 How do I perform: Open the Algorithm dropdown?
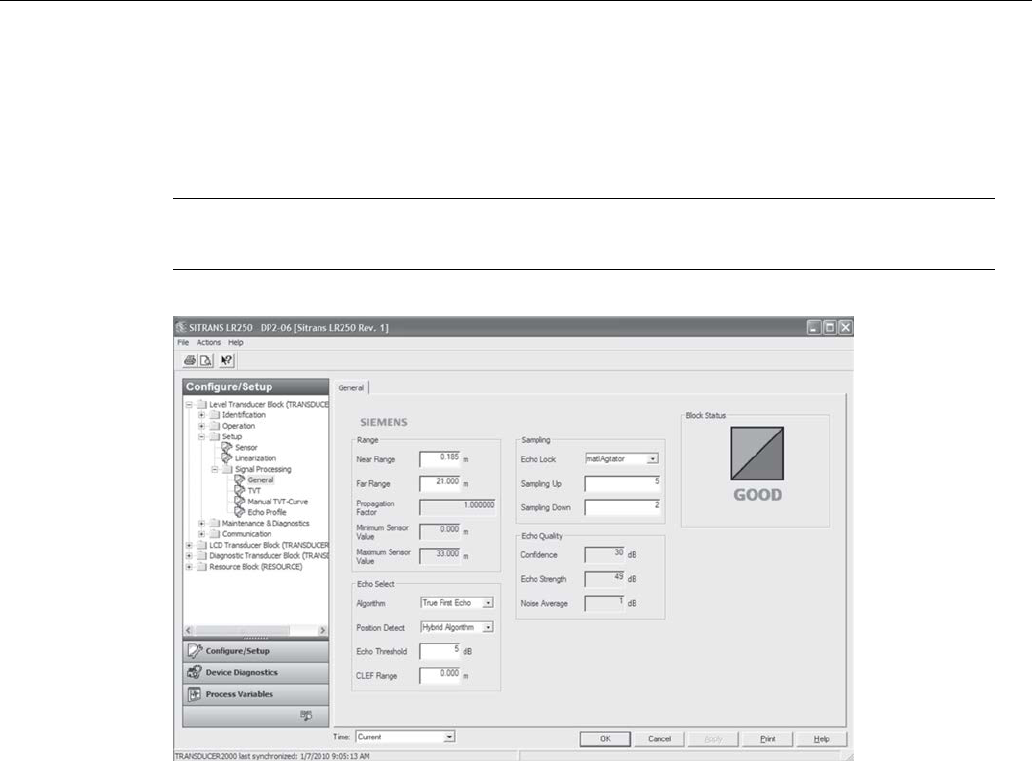point(488,603)
